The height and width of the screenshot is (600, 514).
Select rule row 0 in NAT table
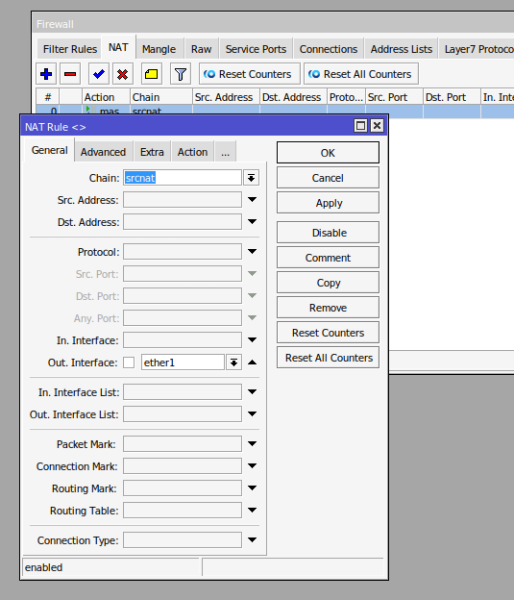(275, 110)
